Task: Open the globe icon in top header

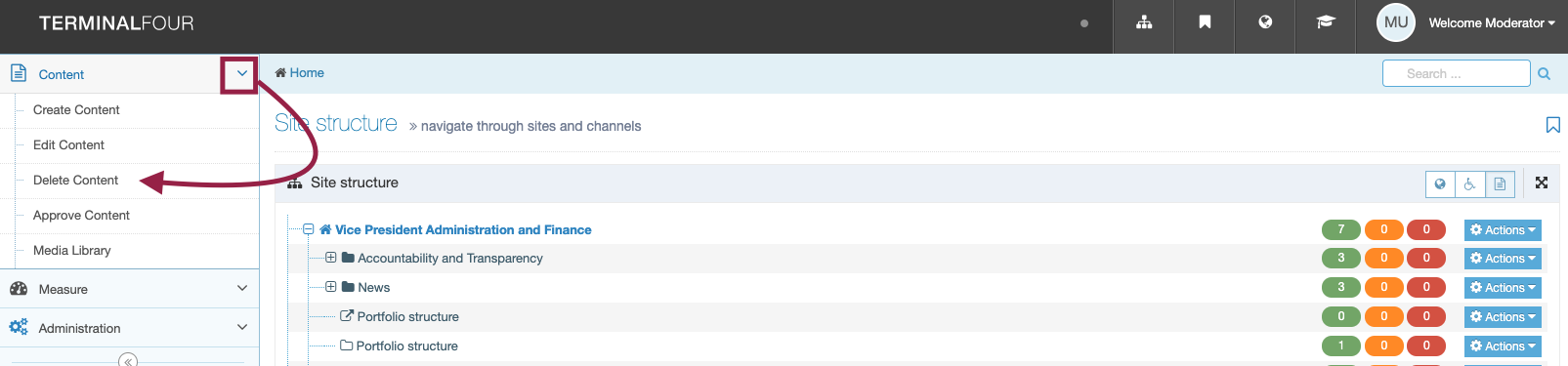Action: click(1265, 22)
